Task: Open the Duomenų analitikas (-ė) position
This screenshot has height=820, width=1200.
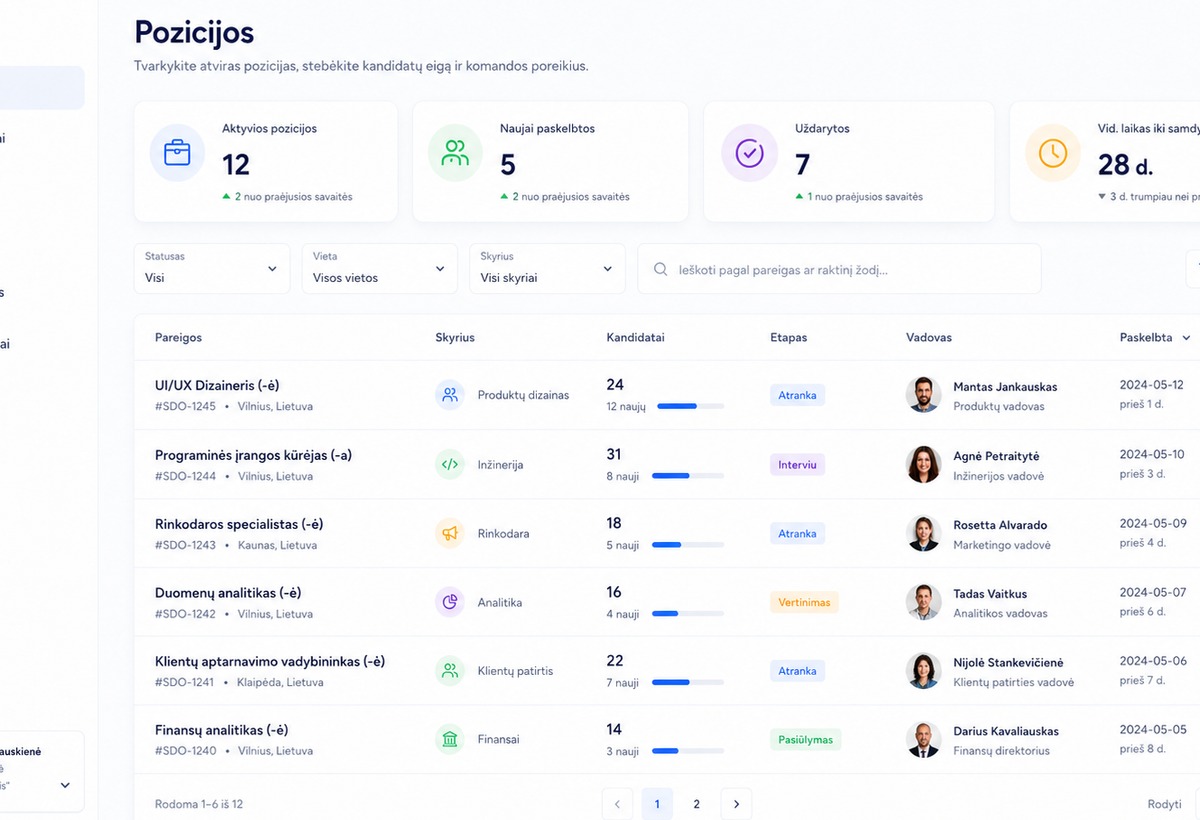Action: coord(228,593)
